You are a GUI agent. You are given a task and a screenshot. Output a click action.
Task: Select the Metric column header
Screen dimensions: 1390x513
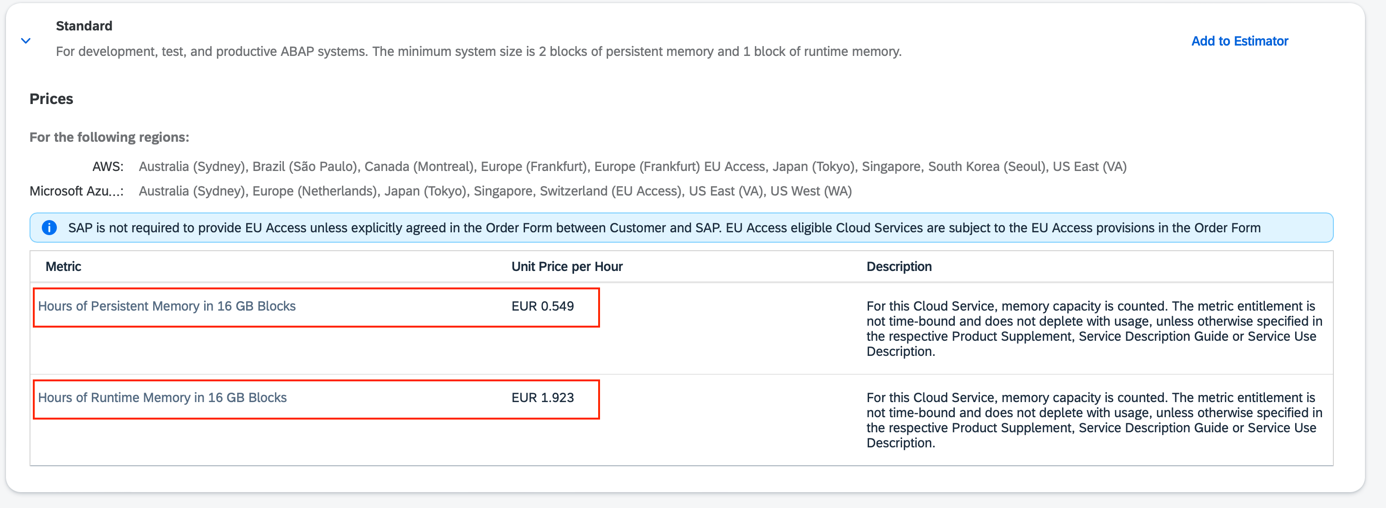point(63,266)
